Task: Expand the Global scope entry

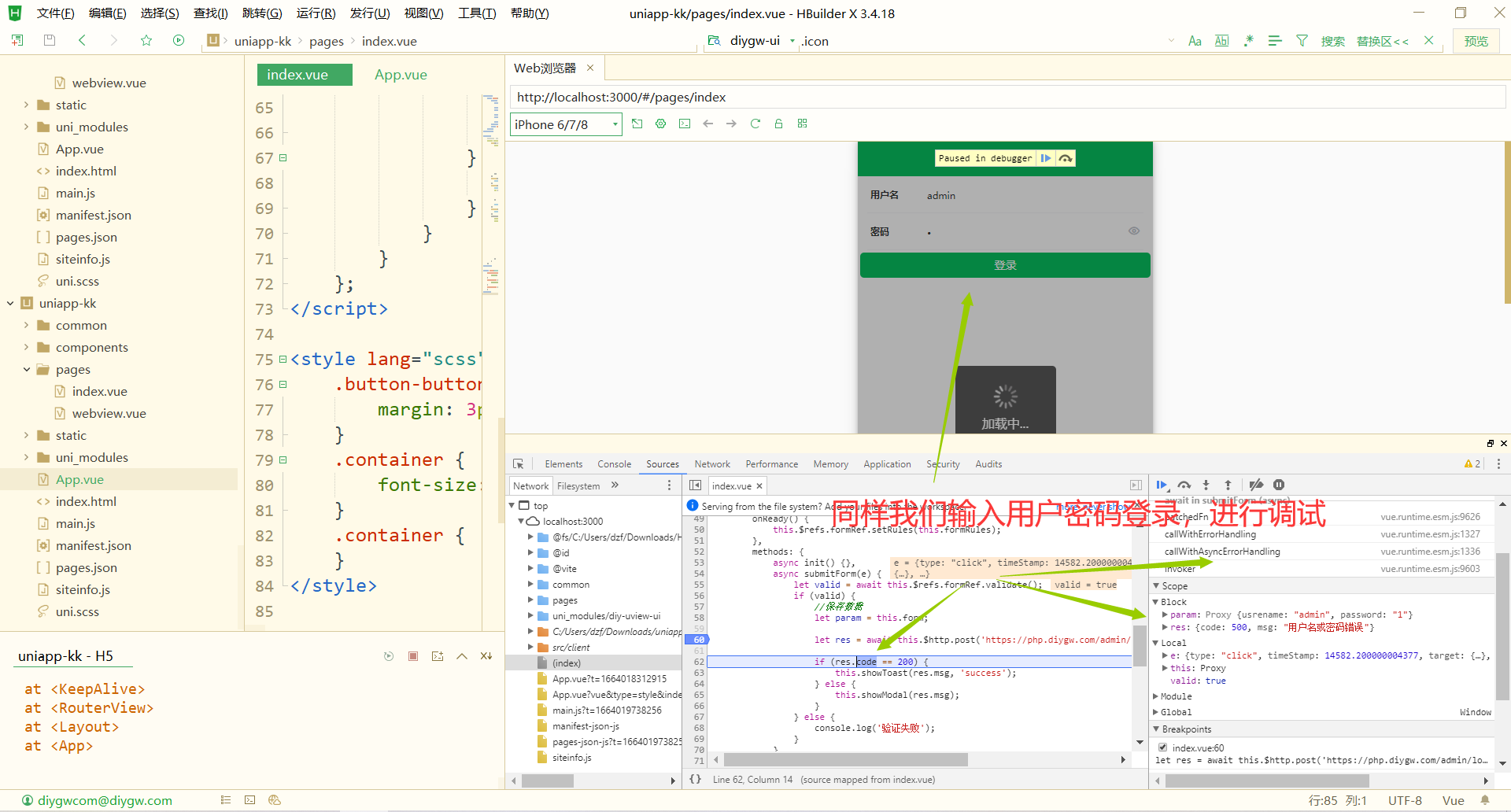Action: 1156,712
